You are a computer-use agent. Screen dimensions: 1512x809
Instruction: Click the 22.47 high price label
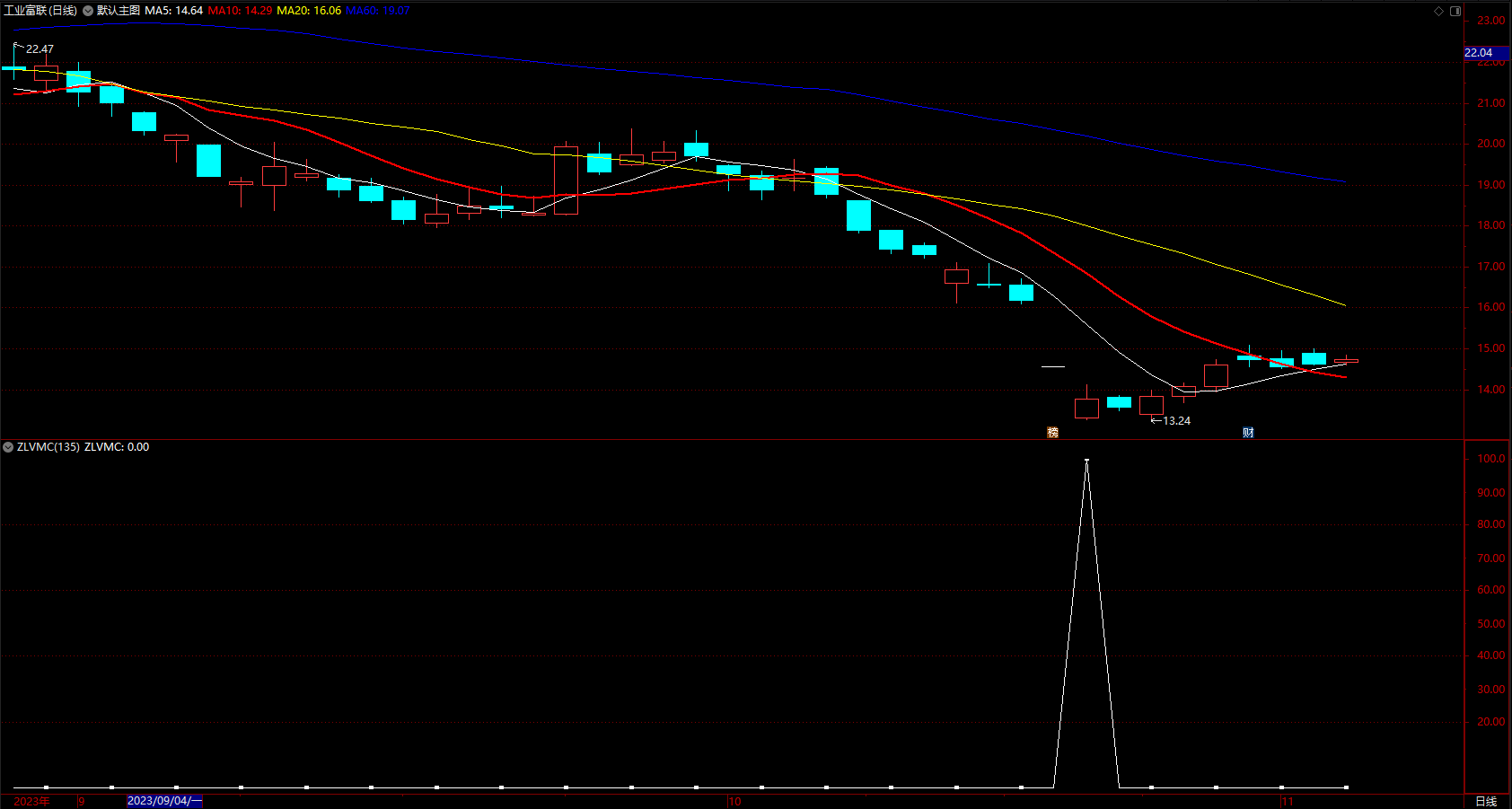[x=40, y=49]
